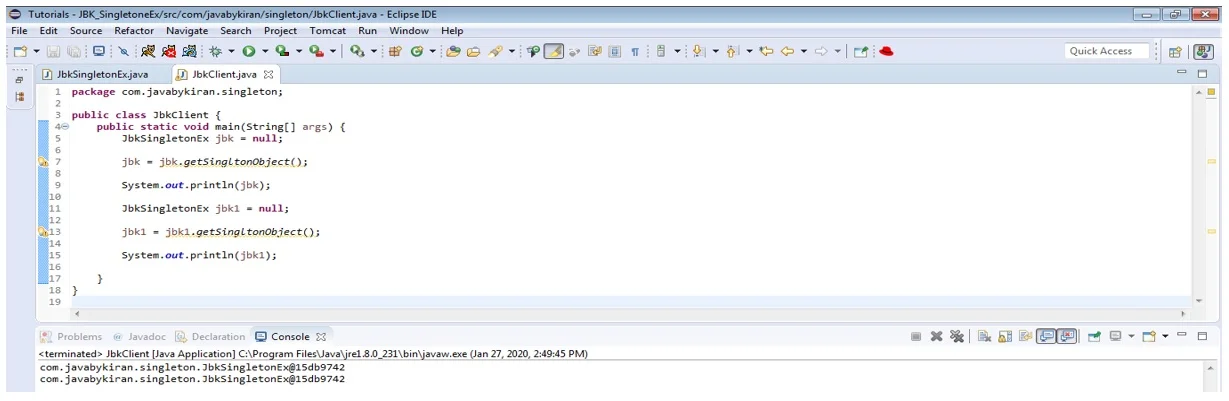Screen dimensions: 1229x401
Task: Toggle Mark Occurrences highlighter button
Action: [553, 51]
